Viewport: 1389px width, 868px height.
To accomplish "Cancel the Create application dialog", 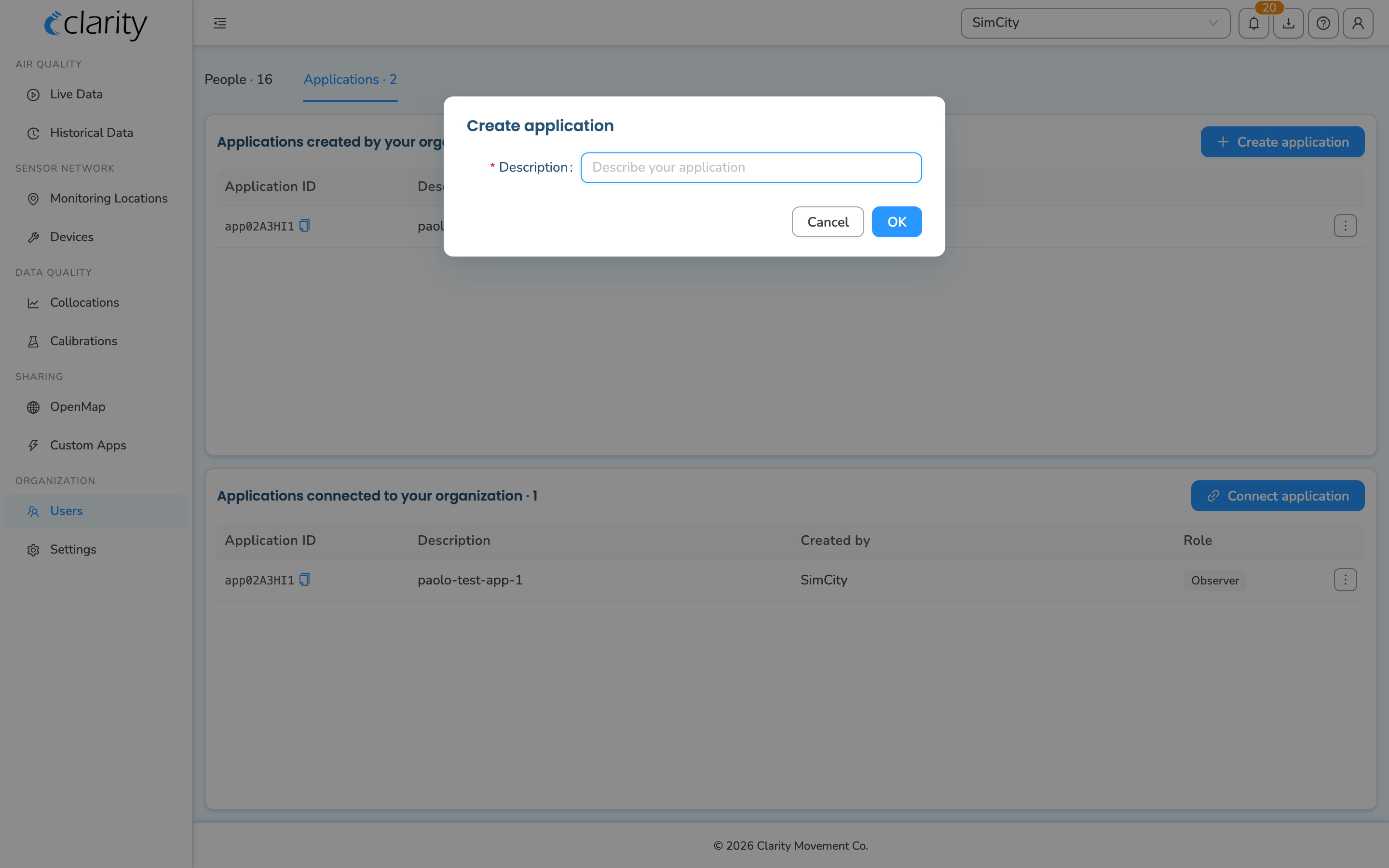I will tap(828, 222).
